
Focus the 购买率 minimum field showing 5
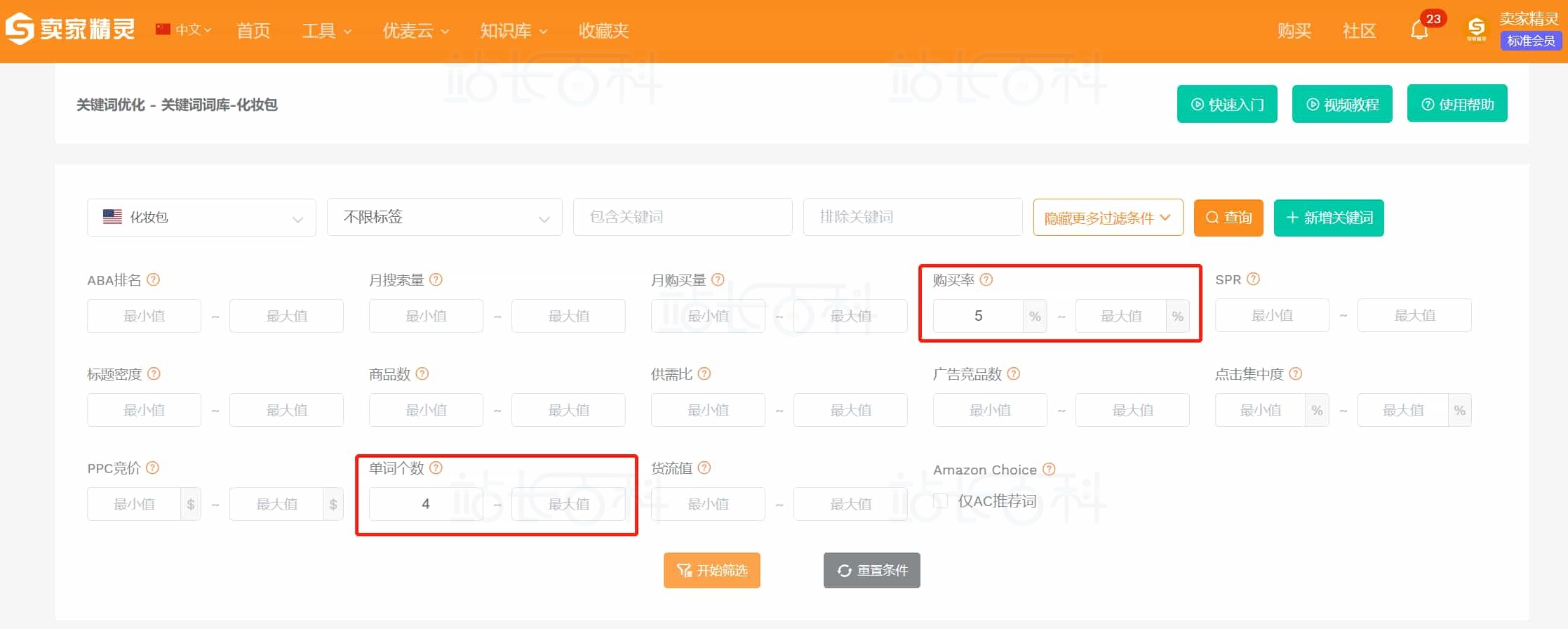pyautogui.click(x=978, y=316)
